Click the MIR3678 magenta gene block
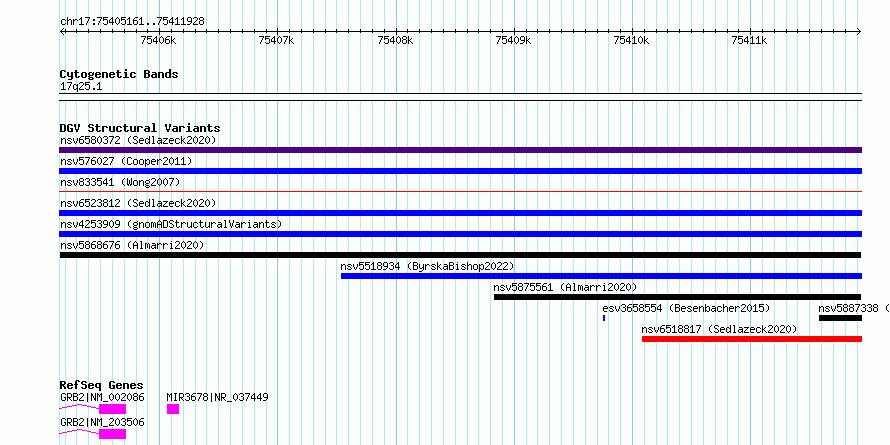890x445 pixels. pos(173,409)
